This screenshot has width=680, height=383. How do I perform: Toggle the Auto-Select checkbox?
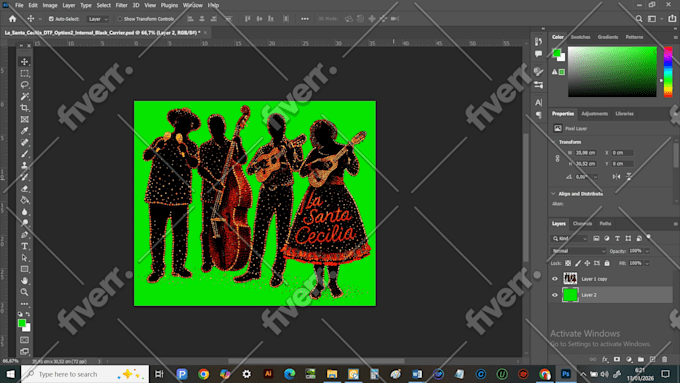click(51, 19)
